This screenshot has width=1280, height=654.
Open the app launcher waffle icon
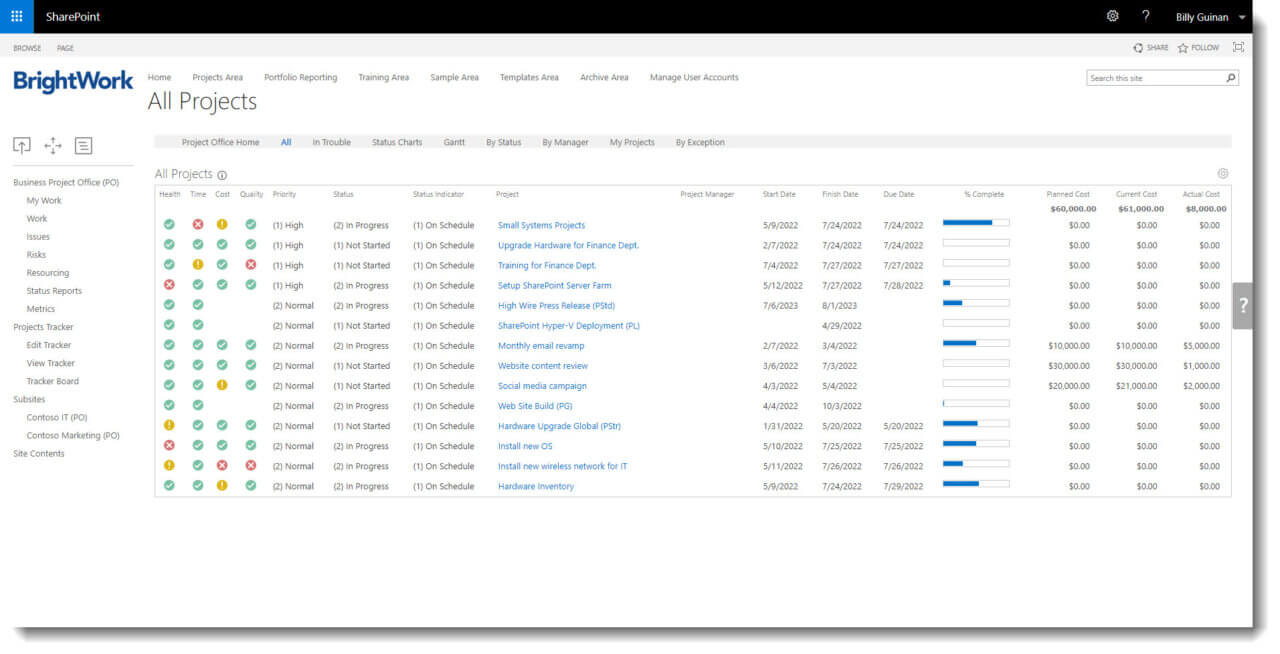(14, 16)
